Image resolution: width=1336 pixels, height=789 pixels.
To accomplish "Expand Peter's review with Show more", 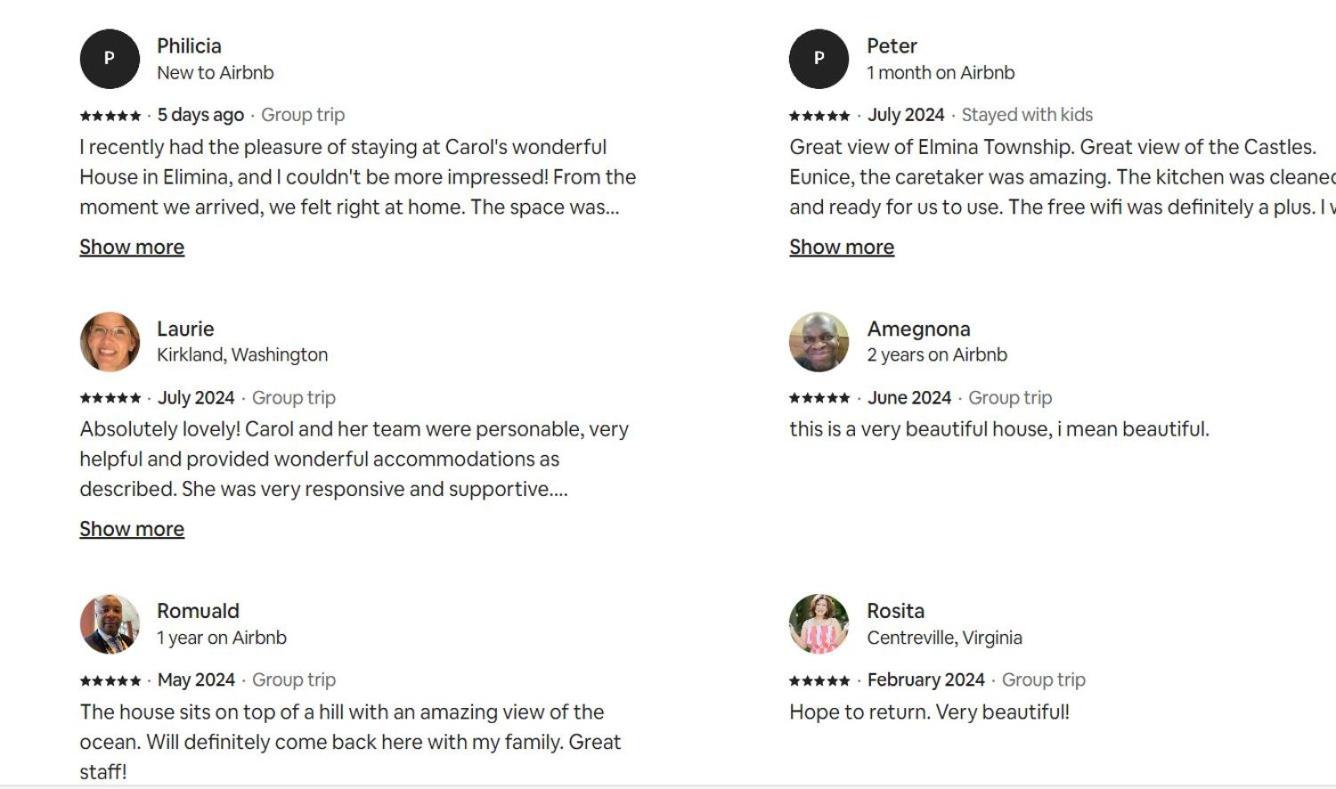I will pos(842,247).
